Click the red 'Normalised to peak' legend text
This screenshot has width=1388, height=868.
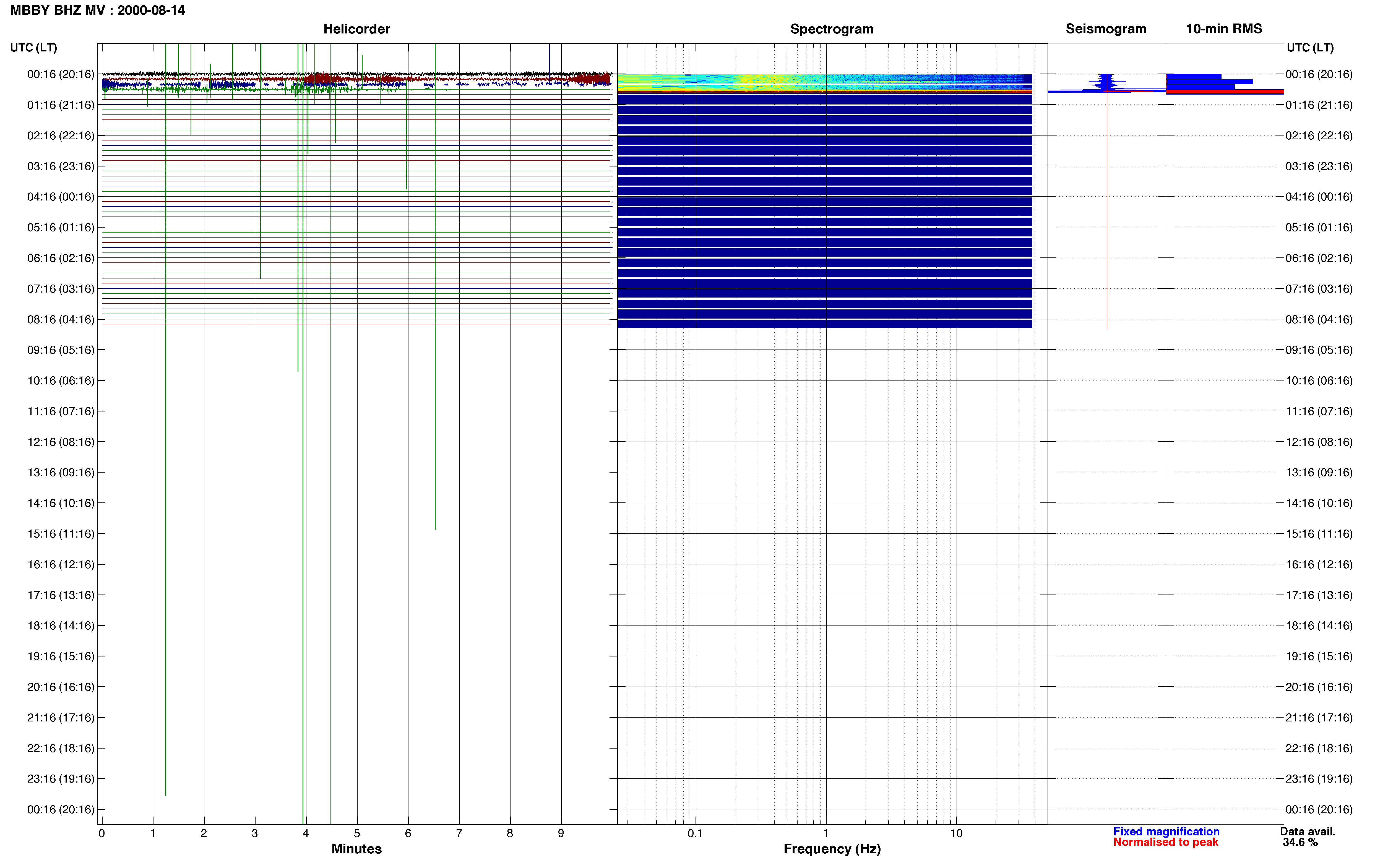[x=1165, y=842]
